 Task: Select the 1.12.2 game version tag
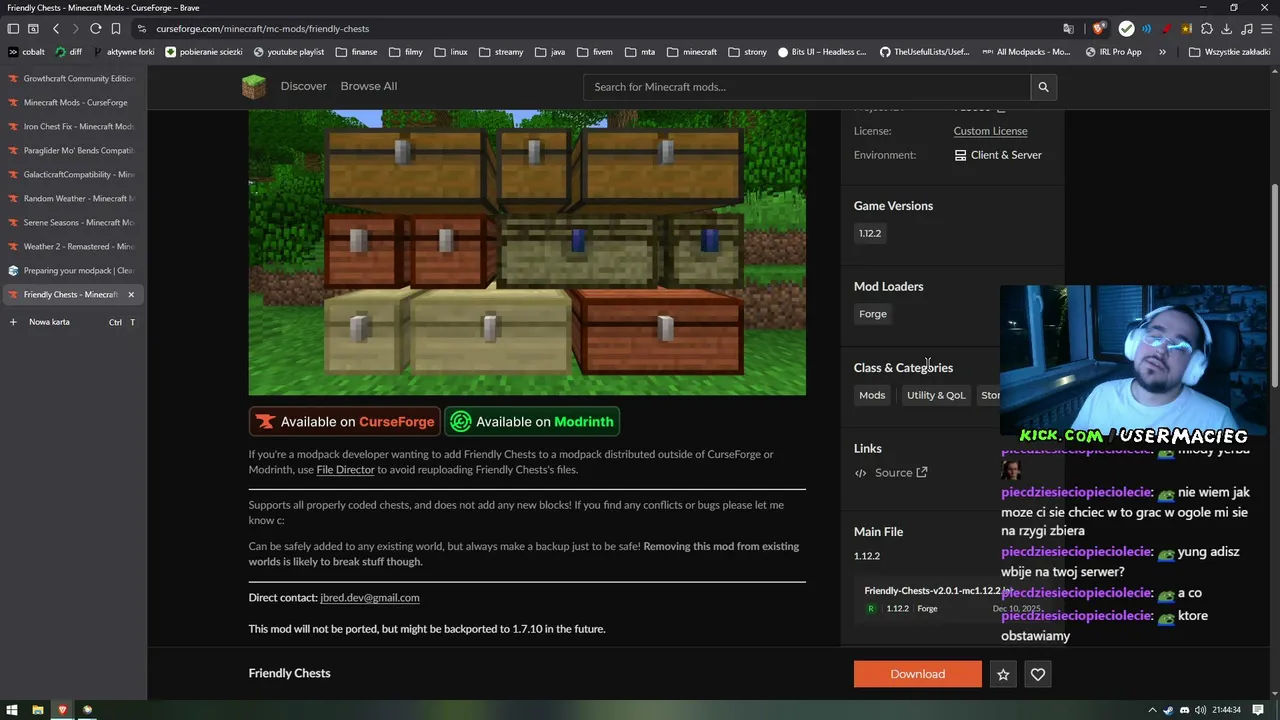coord(870,233)
